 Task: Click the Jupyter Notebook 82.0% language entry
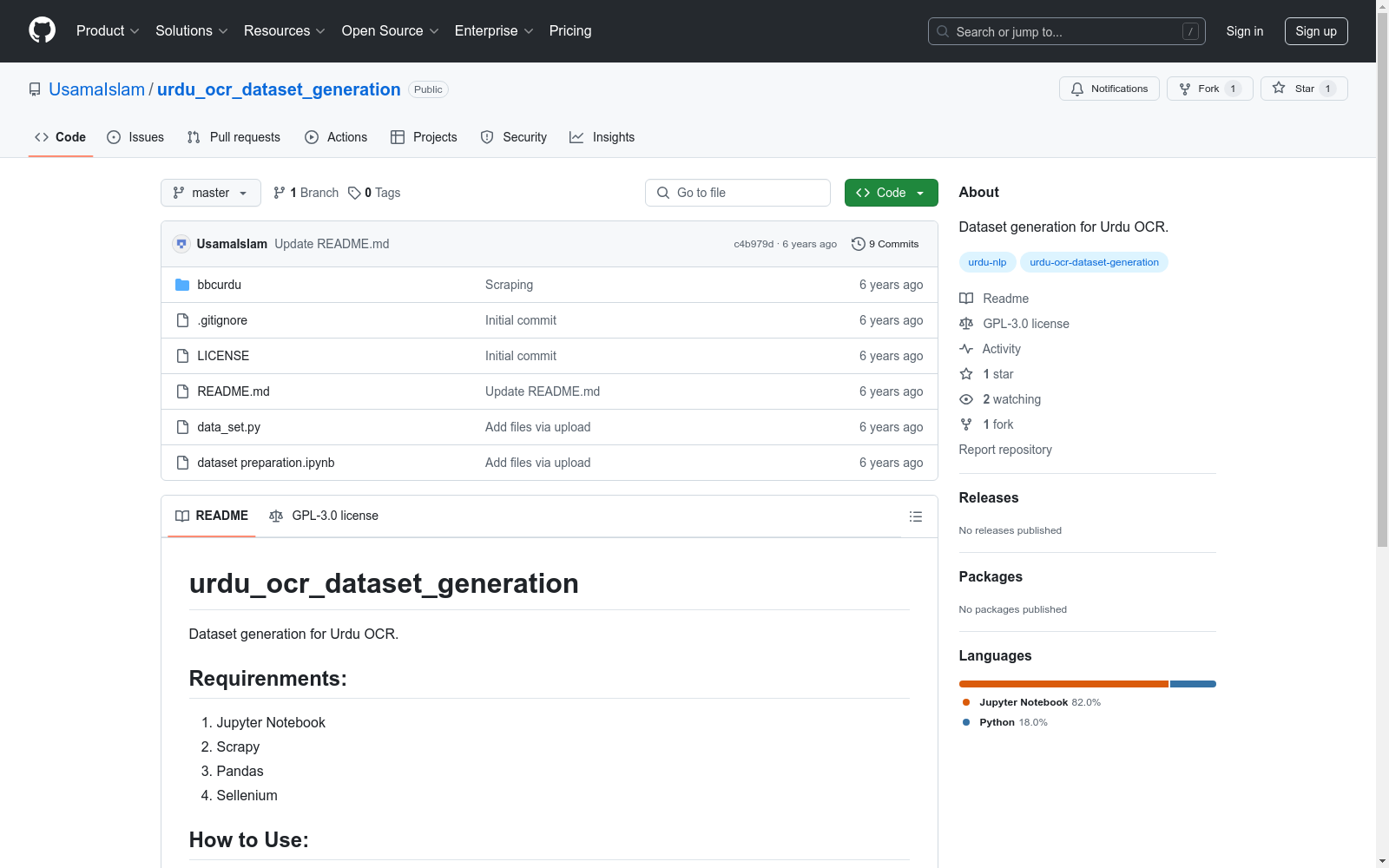coord(1031,702)
